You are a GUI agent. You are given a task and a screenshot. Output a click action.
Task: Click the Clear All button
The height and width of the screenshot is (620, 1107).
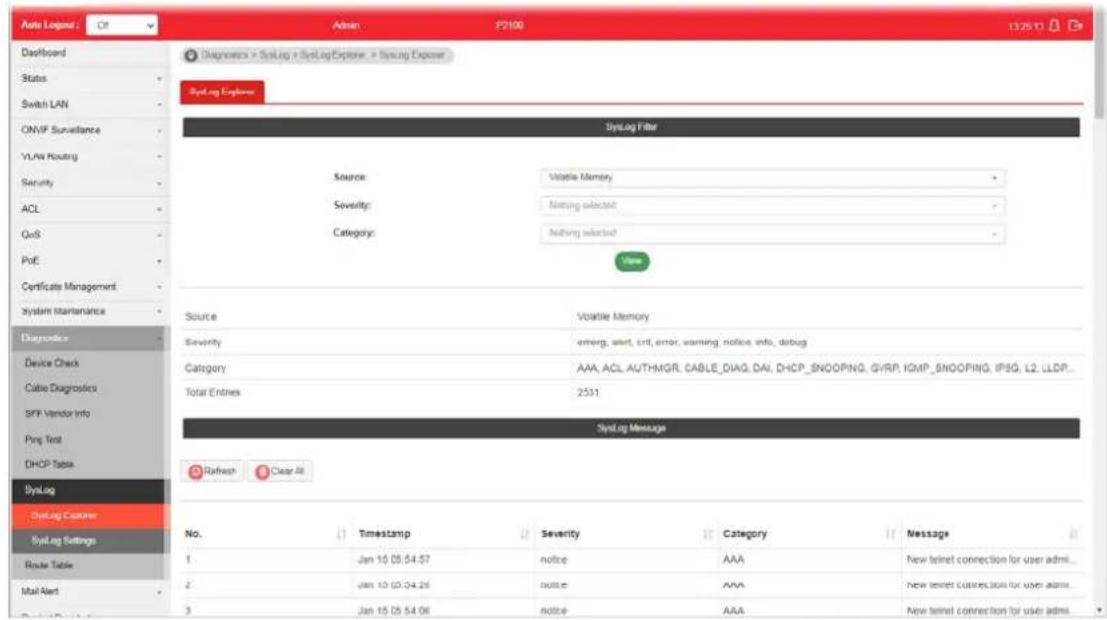pos(280,471)
